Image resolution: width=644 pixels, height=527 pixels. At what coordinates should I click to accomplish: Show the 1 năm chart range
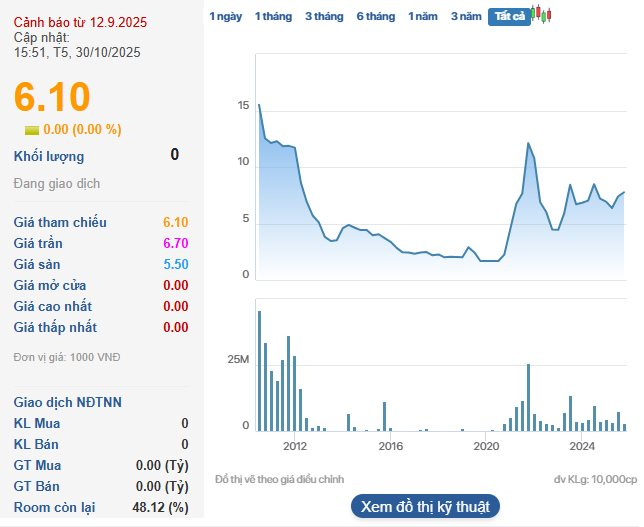(423, 16)
